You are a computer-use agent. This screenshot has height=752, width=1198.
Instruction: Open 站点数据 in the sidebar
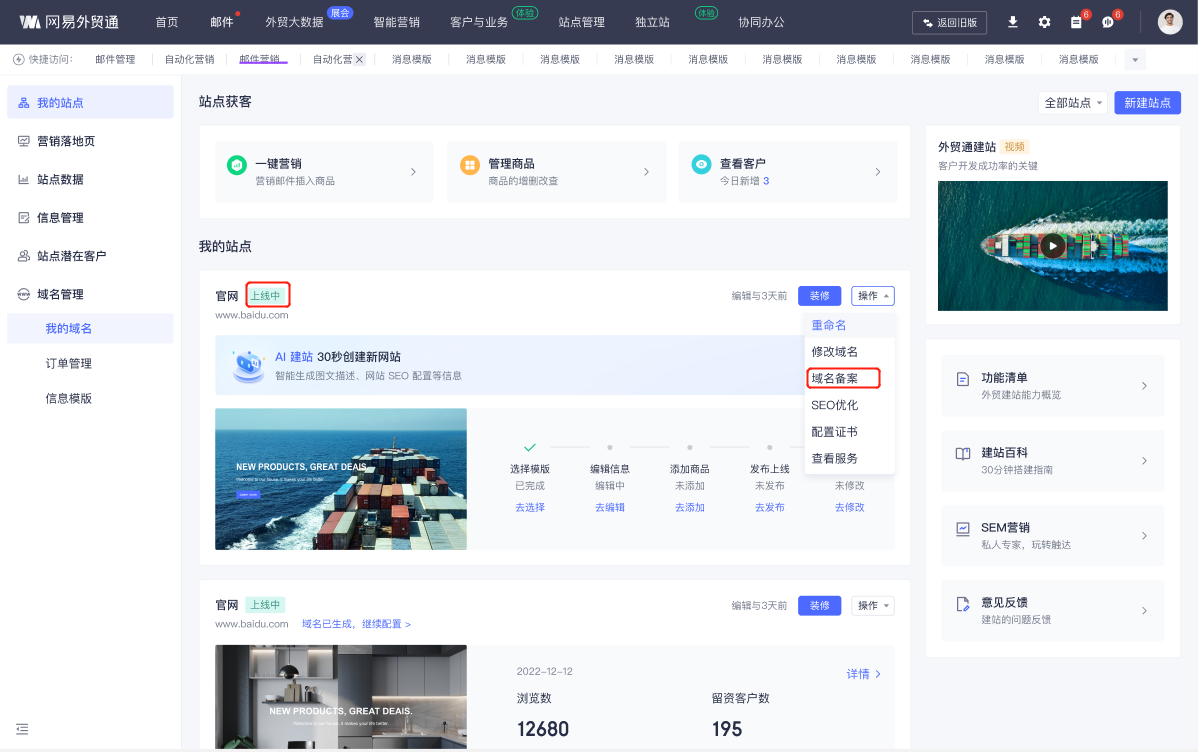tap(60, 179)
